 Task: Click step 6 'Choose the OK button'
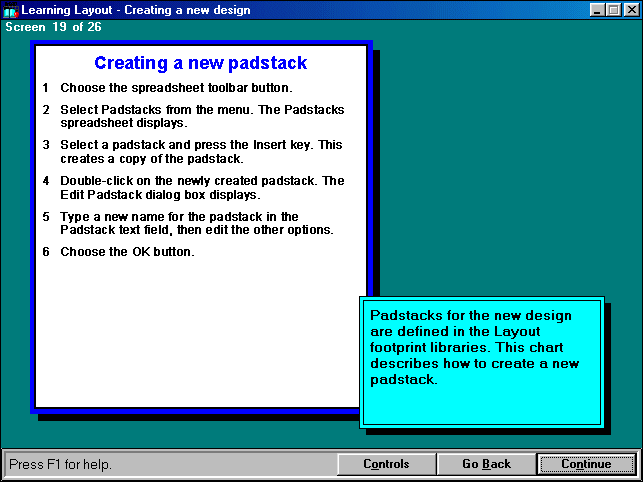(x=127, y=251)
